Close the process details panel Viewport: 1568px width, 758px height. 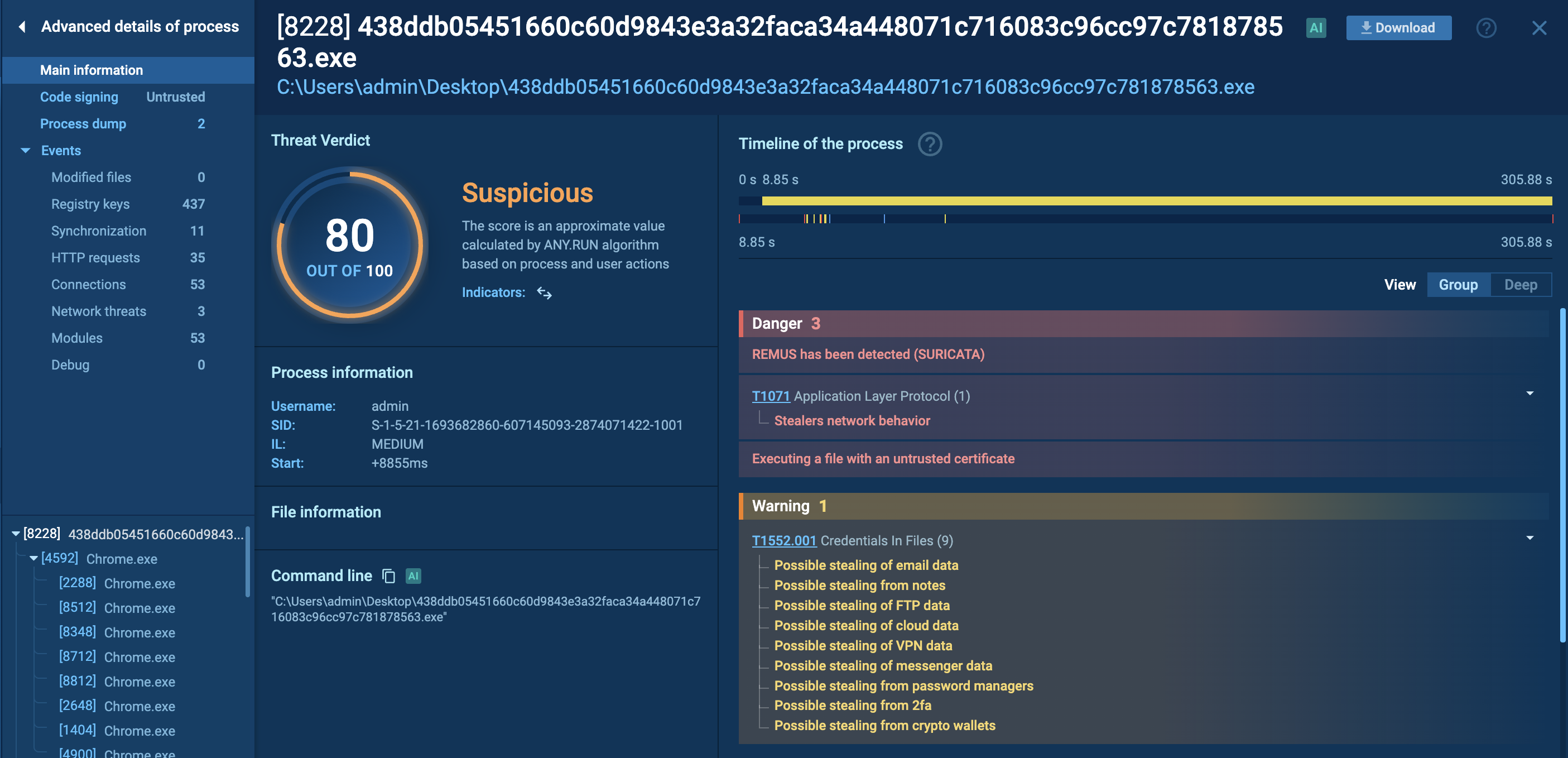tap(1539, 27)
